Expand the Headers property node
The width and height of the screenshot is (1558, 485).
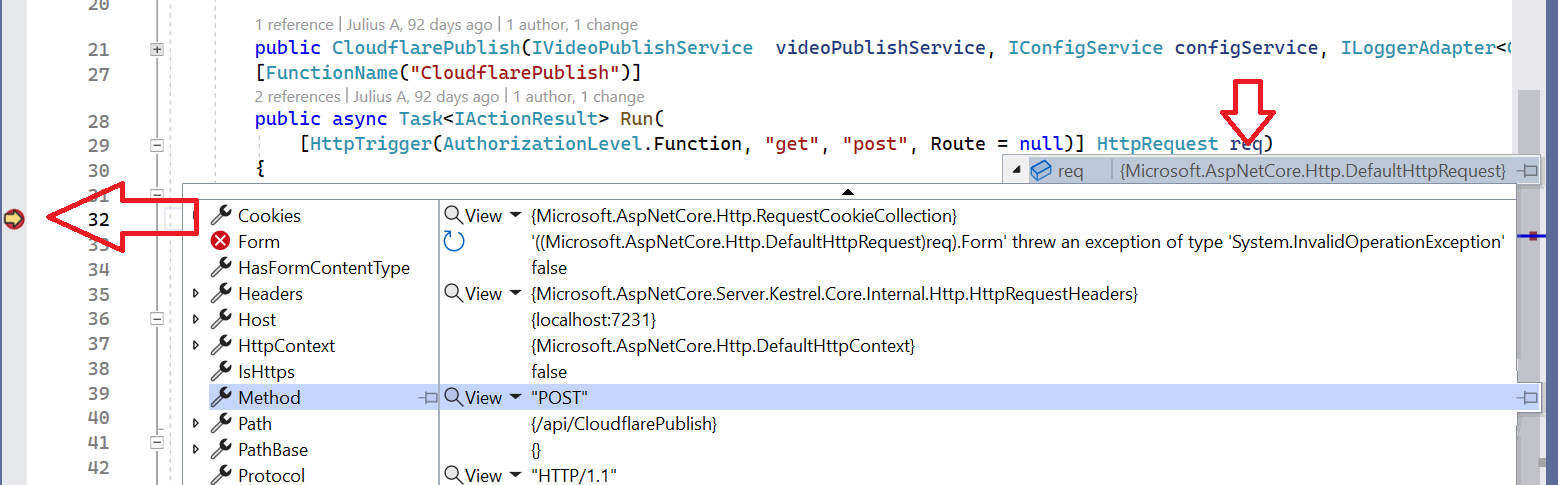pyautogui.click(x=196, y=294)
